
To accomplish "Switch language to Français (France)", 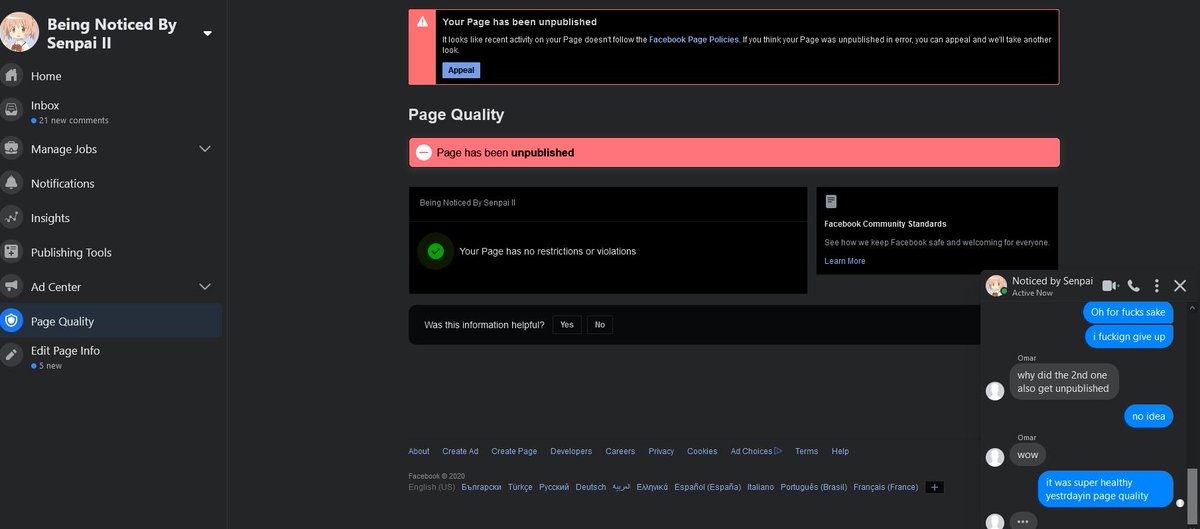I will point(886,487).
